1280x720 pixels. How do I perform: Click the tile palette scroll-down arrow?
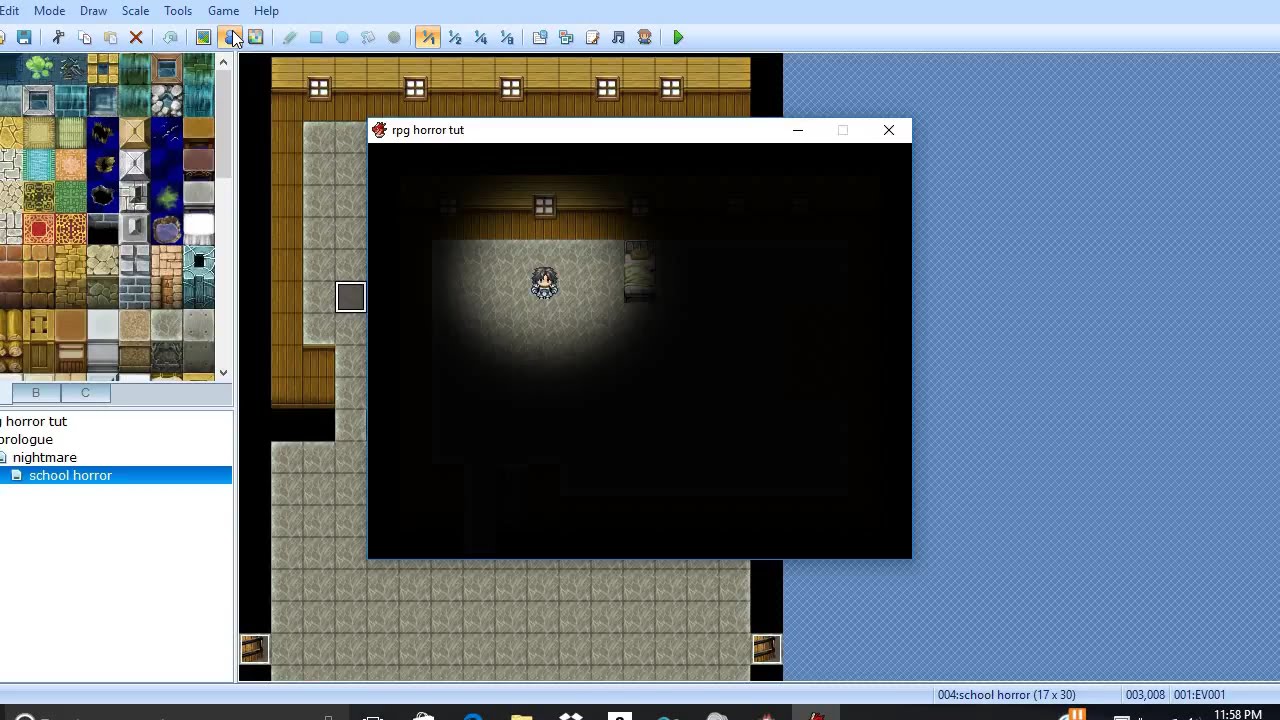click(x=224, y=372)
